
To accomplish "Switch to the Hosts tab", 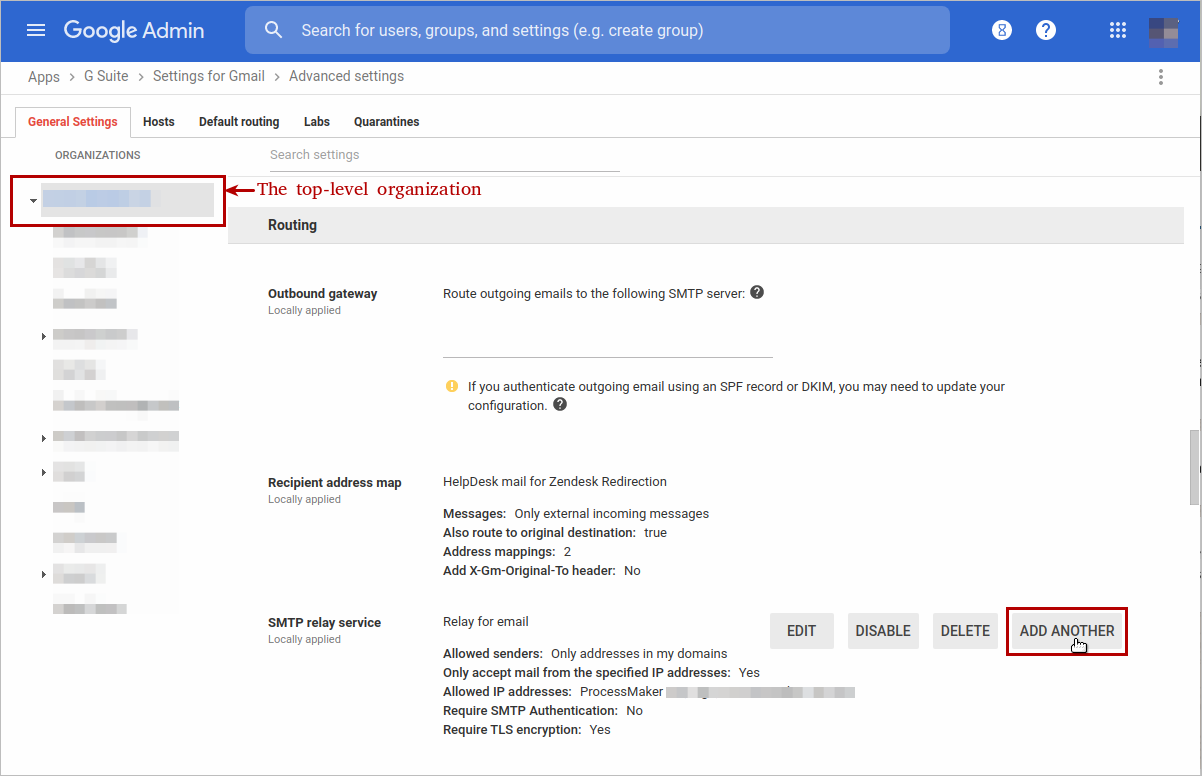I will 158,122.
